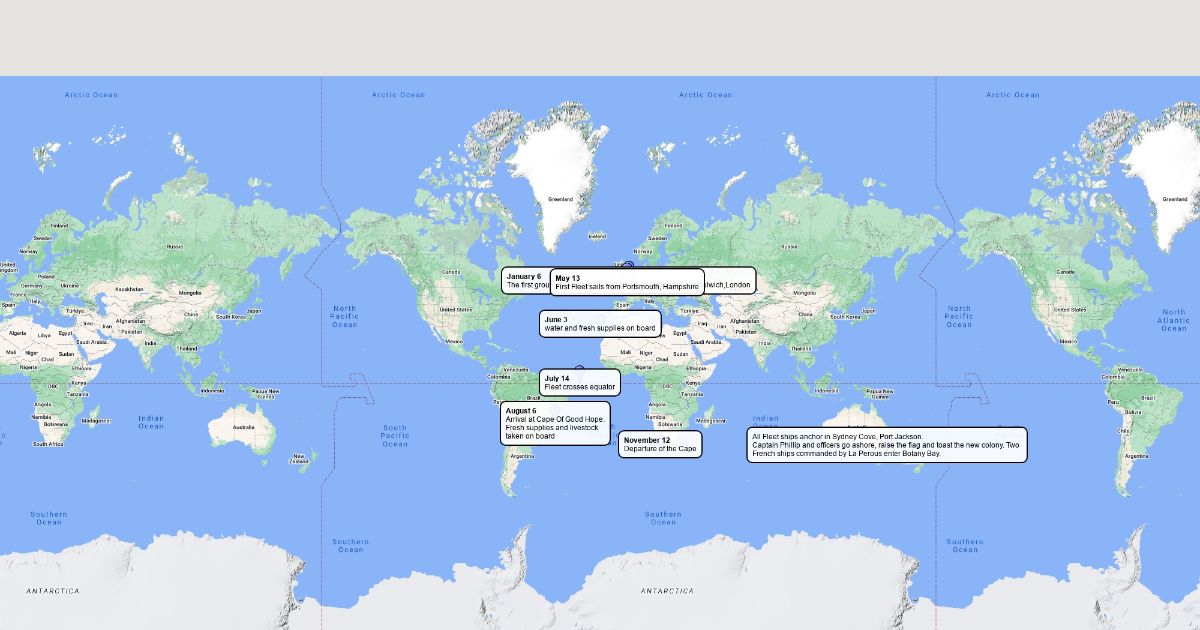Viewport: 1200px width, 630px height.
Task: Select the Sydney Cove anchor description box
Action: click(886, 445)
